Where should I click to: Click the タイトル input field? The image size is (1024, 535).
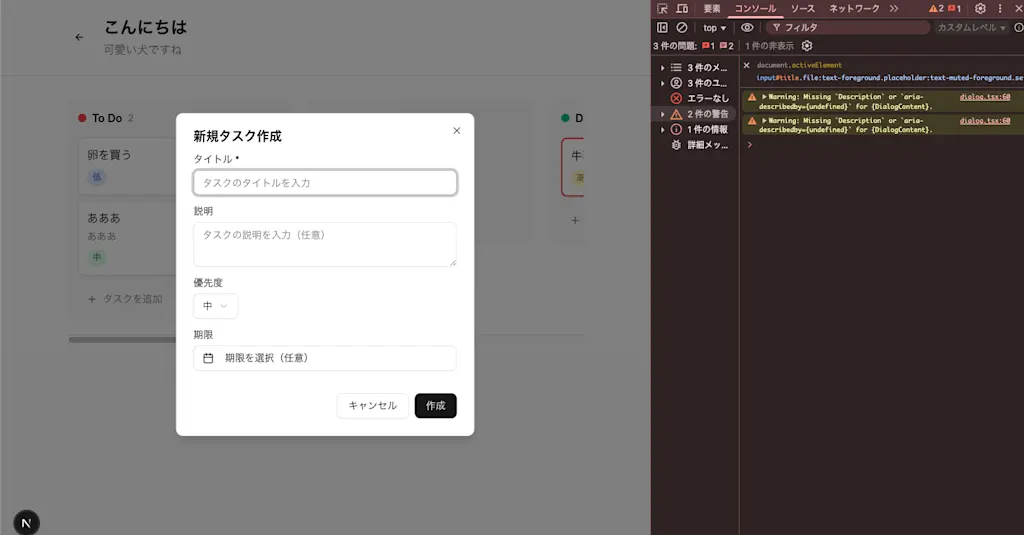(x=325, y=183)
